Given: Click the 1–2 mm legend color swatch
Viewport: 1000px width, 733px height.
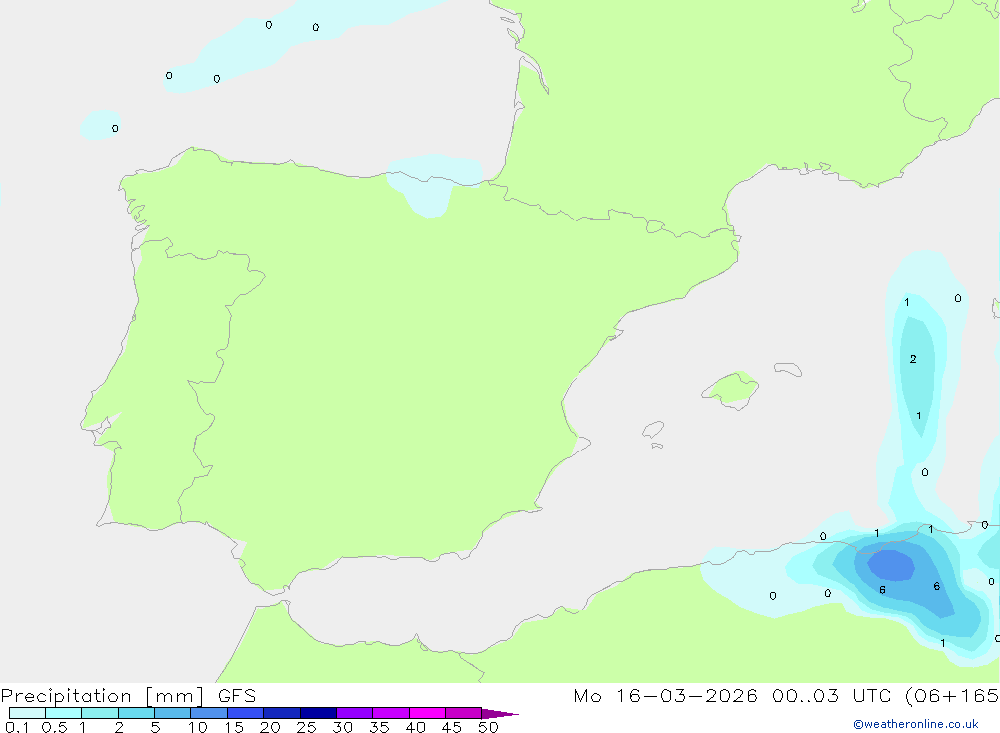Looking at the screenshot, I should [x=99, y=713].
